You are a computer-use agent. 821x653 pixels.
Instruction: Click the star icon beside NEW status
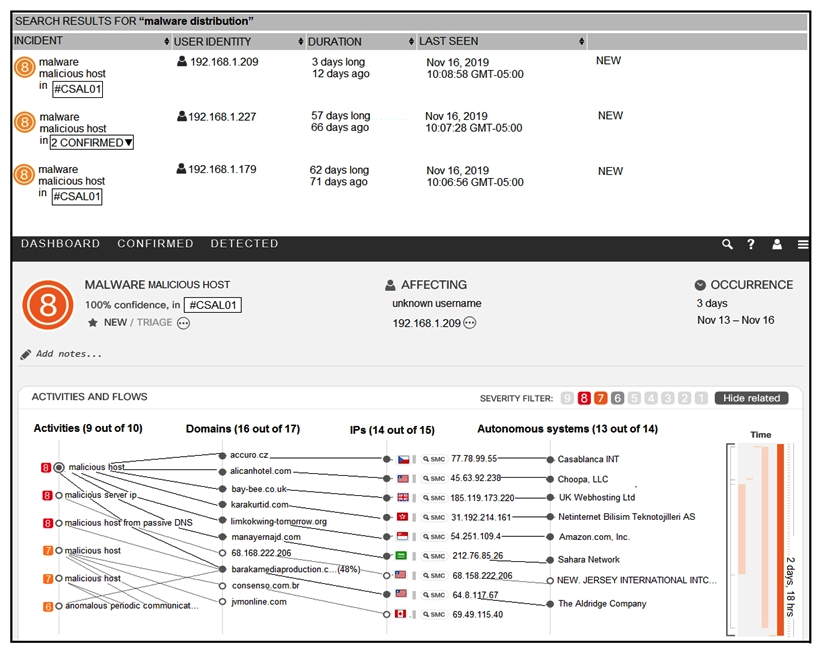pos(93,323)
